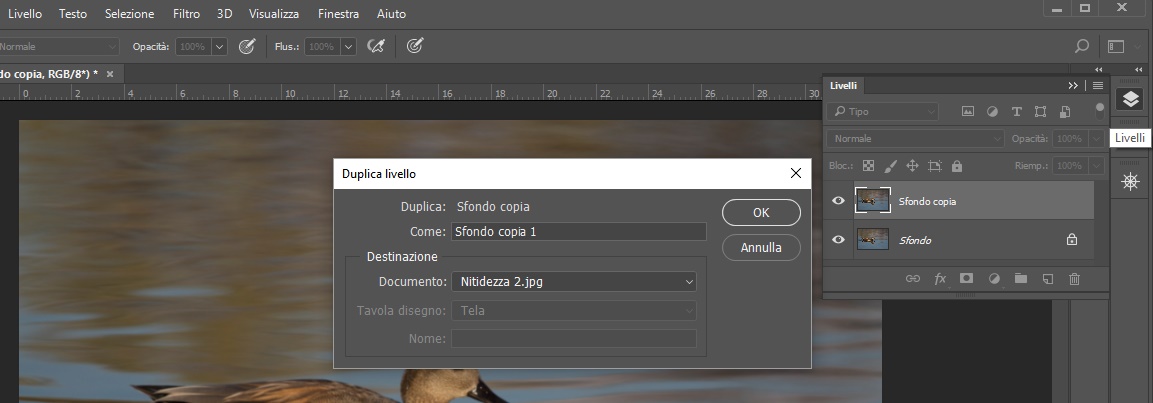Open the layer blend mode dropdown 'Normale'

tap(915, 138)
